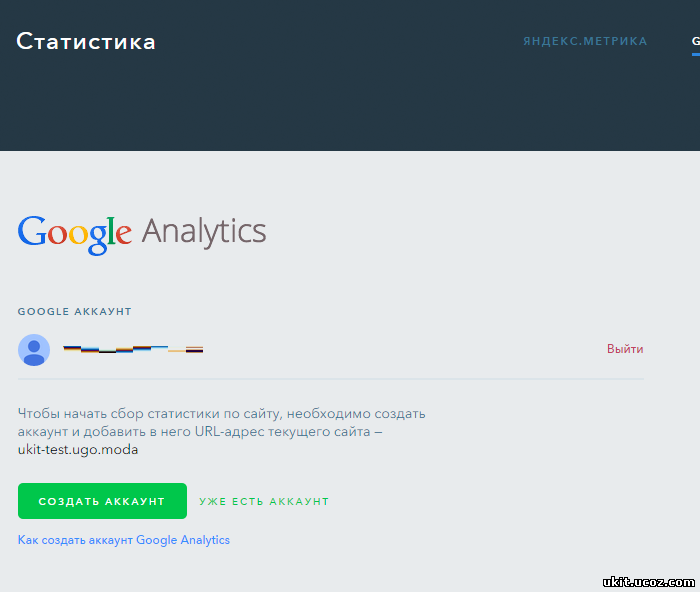Click the green lowercase l in Google logo

111,231
